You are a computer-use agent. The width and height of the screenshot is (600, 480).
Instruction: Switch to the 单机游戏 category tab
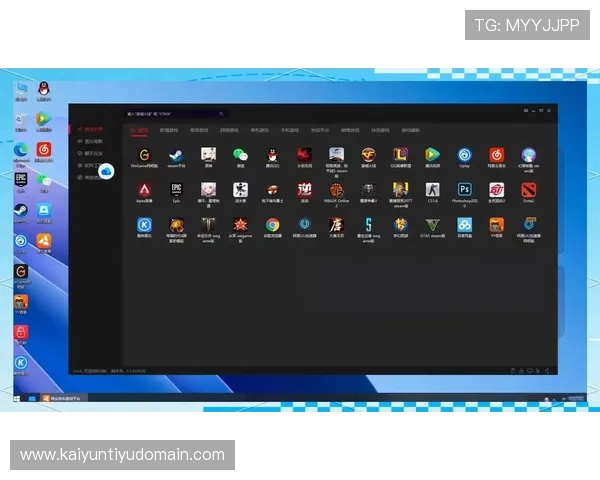click(x=259, y=130)
